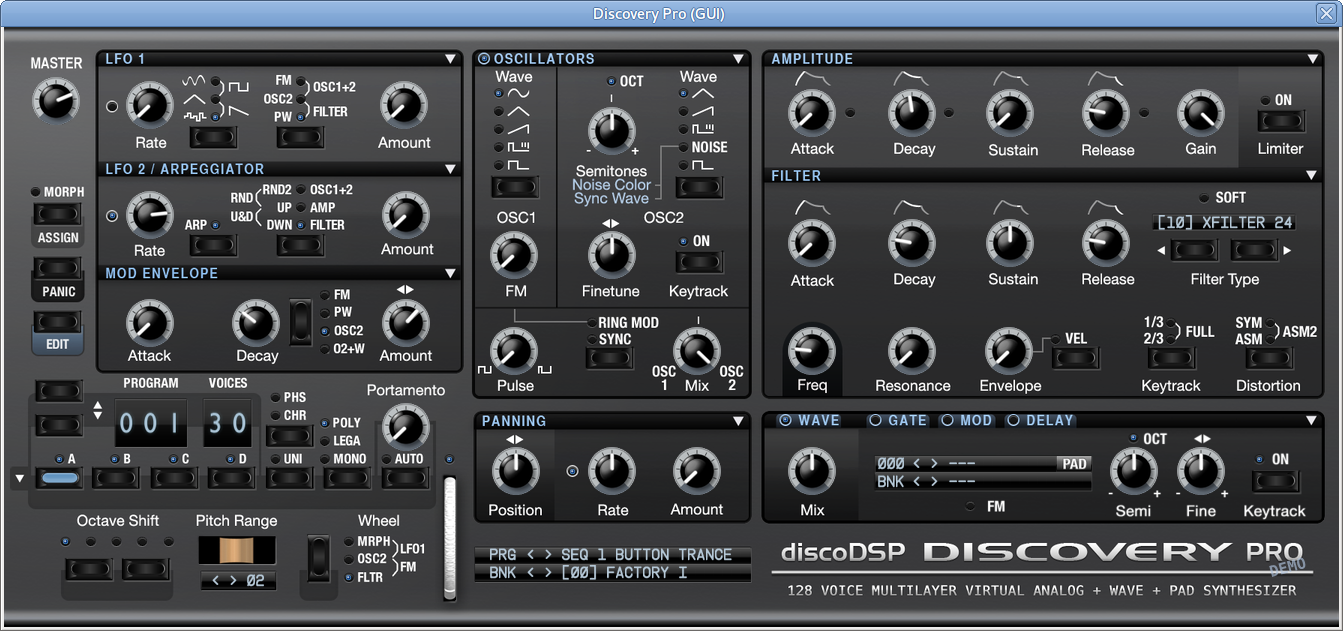Switch to the MOD tab
Screen dimensions: 1343x631
point(966,421)
